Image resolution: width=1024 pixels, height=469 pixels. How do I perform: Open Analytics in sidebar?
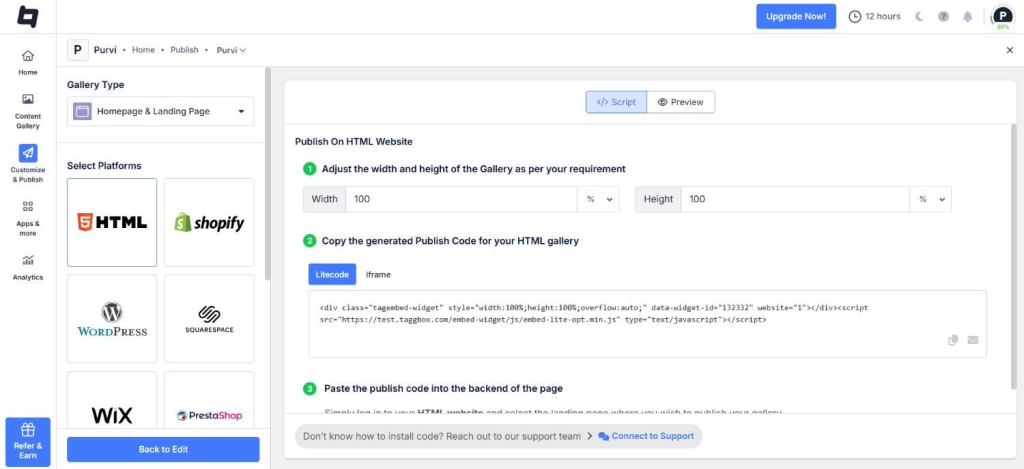coord(28,266)
